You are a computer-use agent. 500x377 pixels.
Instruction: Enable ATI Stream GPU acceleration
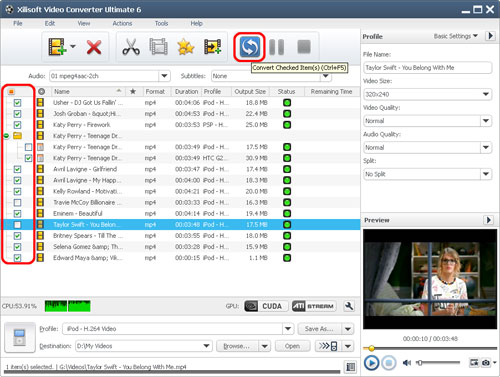point(314,306)
